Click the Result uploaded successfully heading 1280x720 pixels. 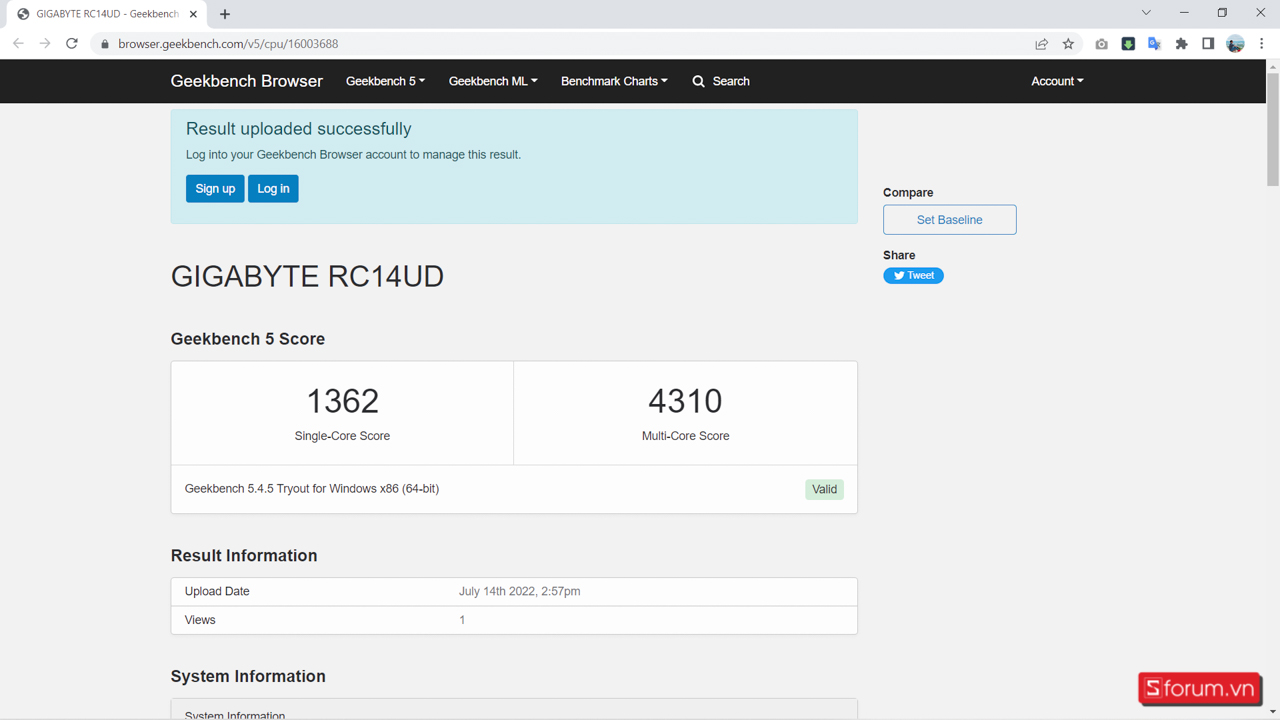pos(299,129)
